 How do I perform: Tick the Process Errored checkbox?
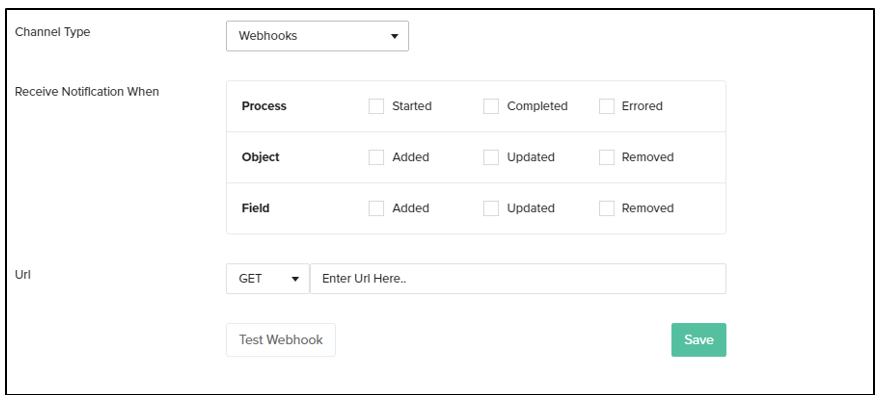click(606, 106)
